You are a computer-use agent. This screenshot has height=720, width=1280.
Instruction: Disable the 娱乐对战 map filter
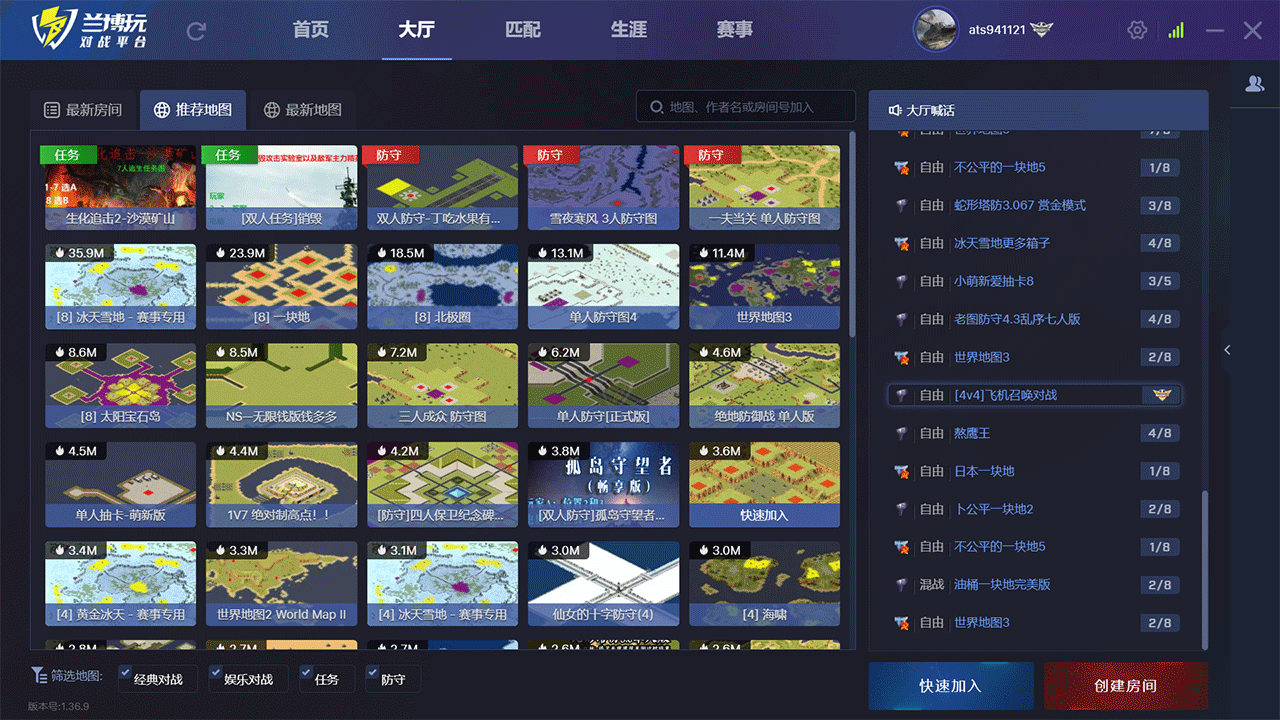pos(216,672)
